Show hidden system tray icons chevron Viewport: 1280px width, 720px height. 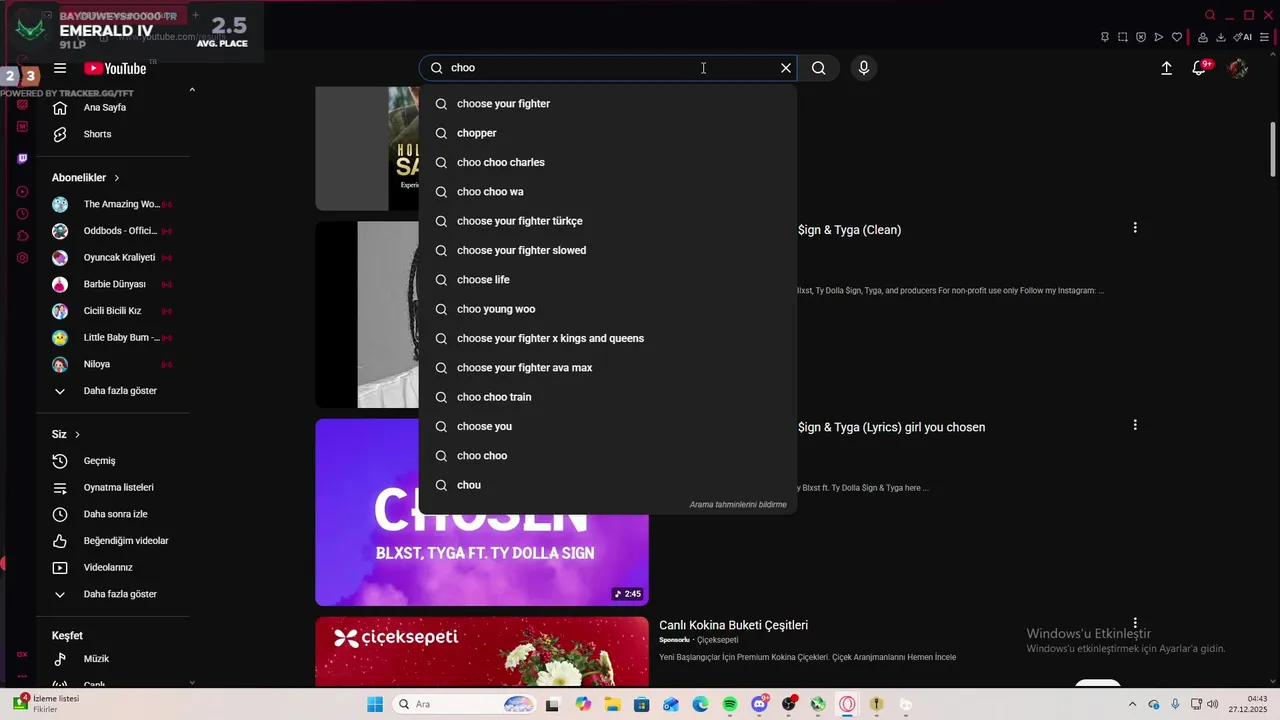(1132, 704)
